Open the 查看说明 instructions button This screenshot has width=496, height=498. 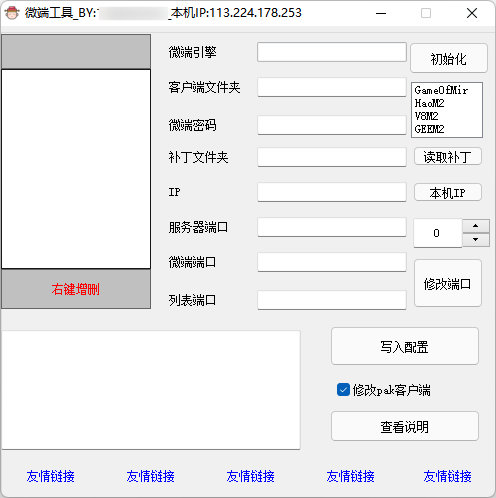tap(405, 426)
